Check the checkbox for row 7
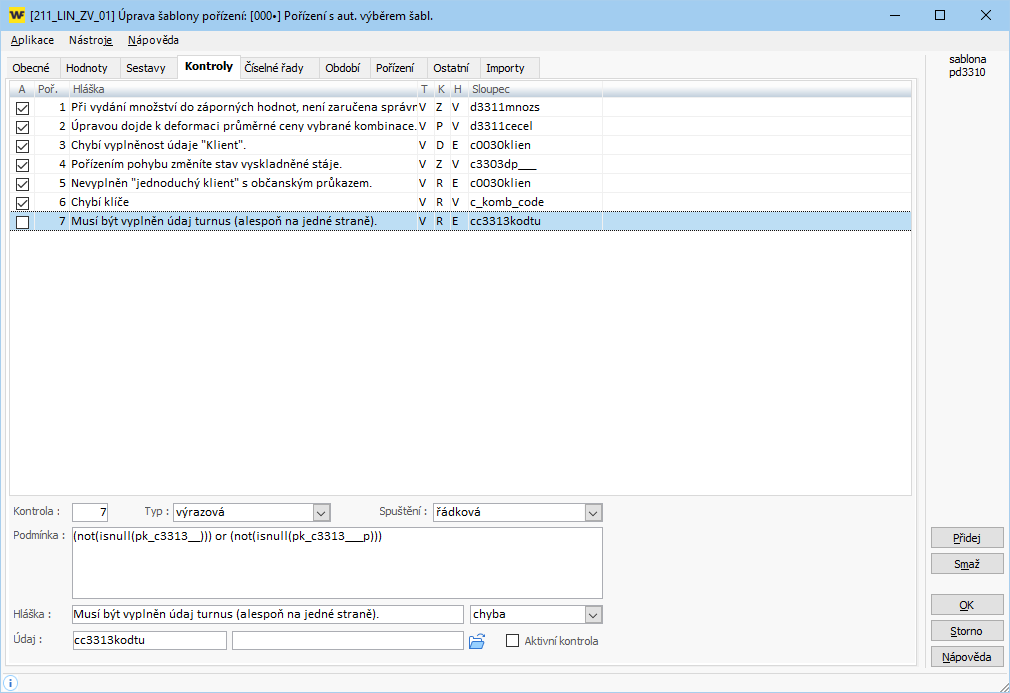This screenshot has height=693, width=1010. (x=22, y=222)
